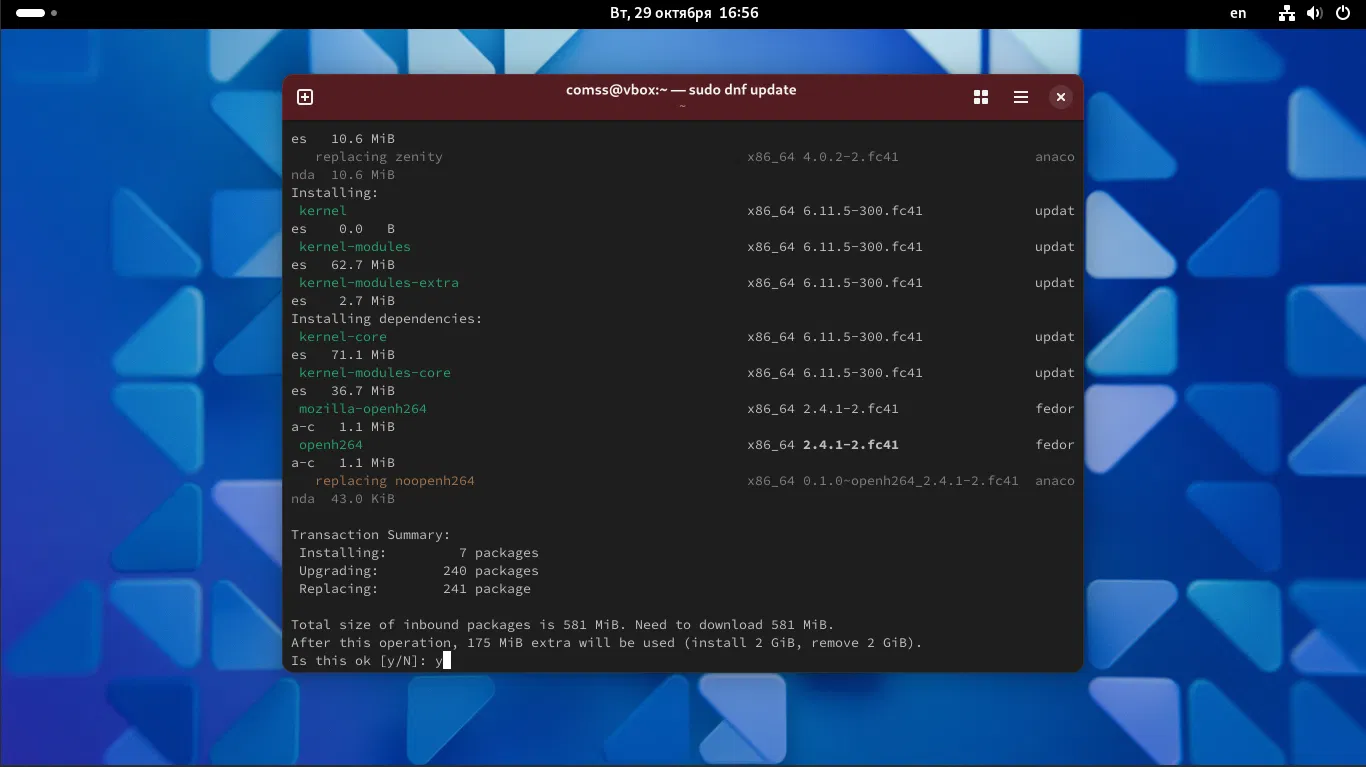Click the 'After this operation' disk usage line
This screenshot has width=1366, height=767.
click(x=607, y=643)
